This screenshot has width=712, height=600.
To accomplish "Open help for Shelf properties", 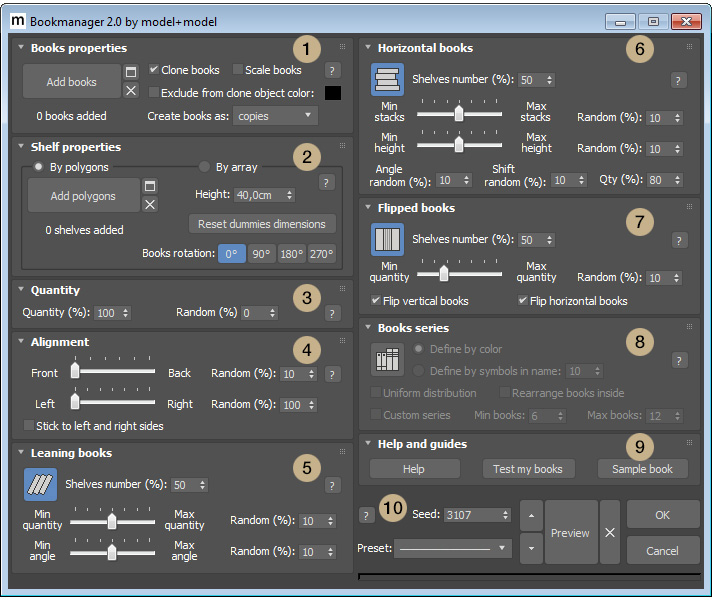I will click(326, 183).
